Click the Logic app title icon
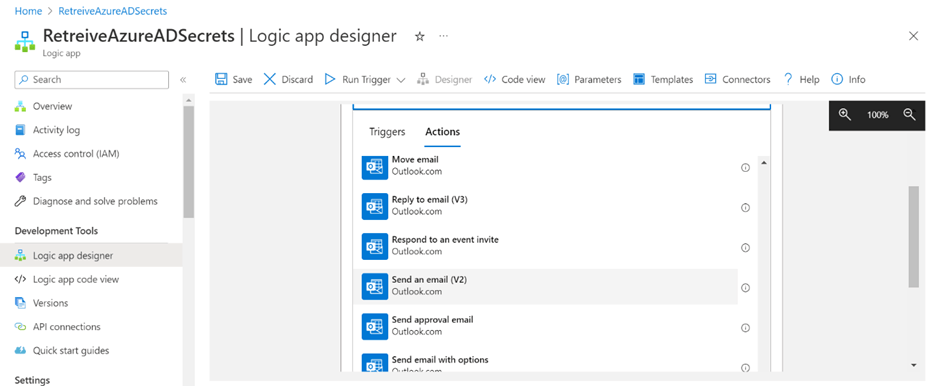This screenshot has height=386, width=940. pos(25,41)
